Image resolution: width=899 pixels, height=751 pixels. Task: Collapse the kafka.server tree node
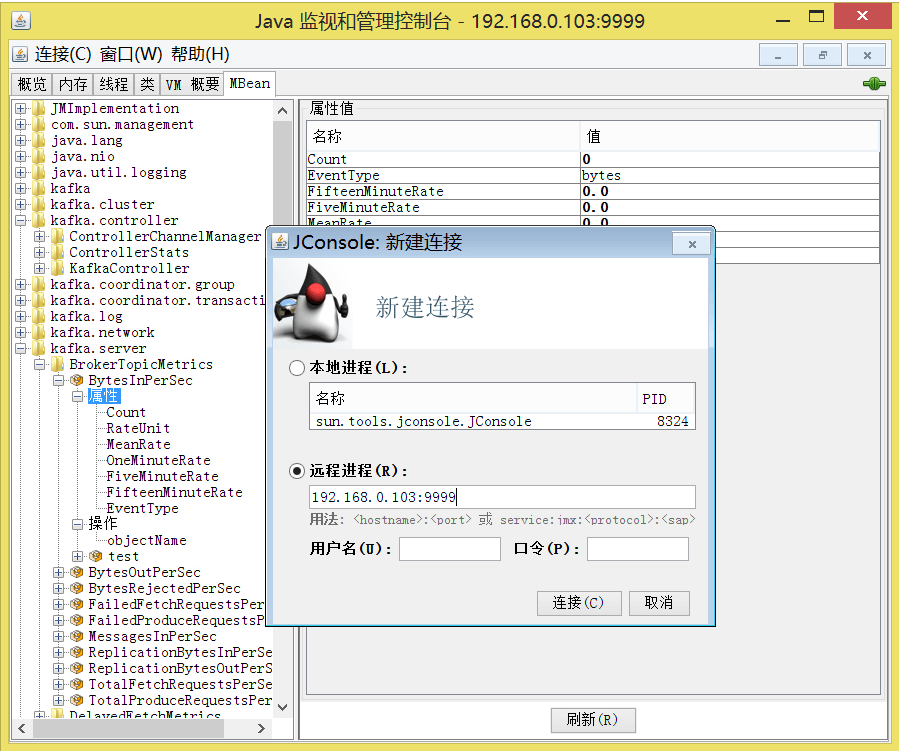(21, 348)
